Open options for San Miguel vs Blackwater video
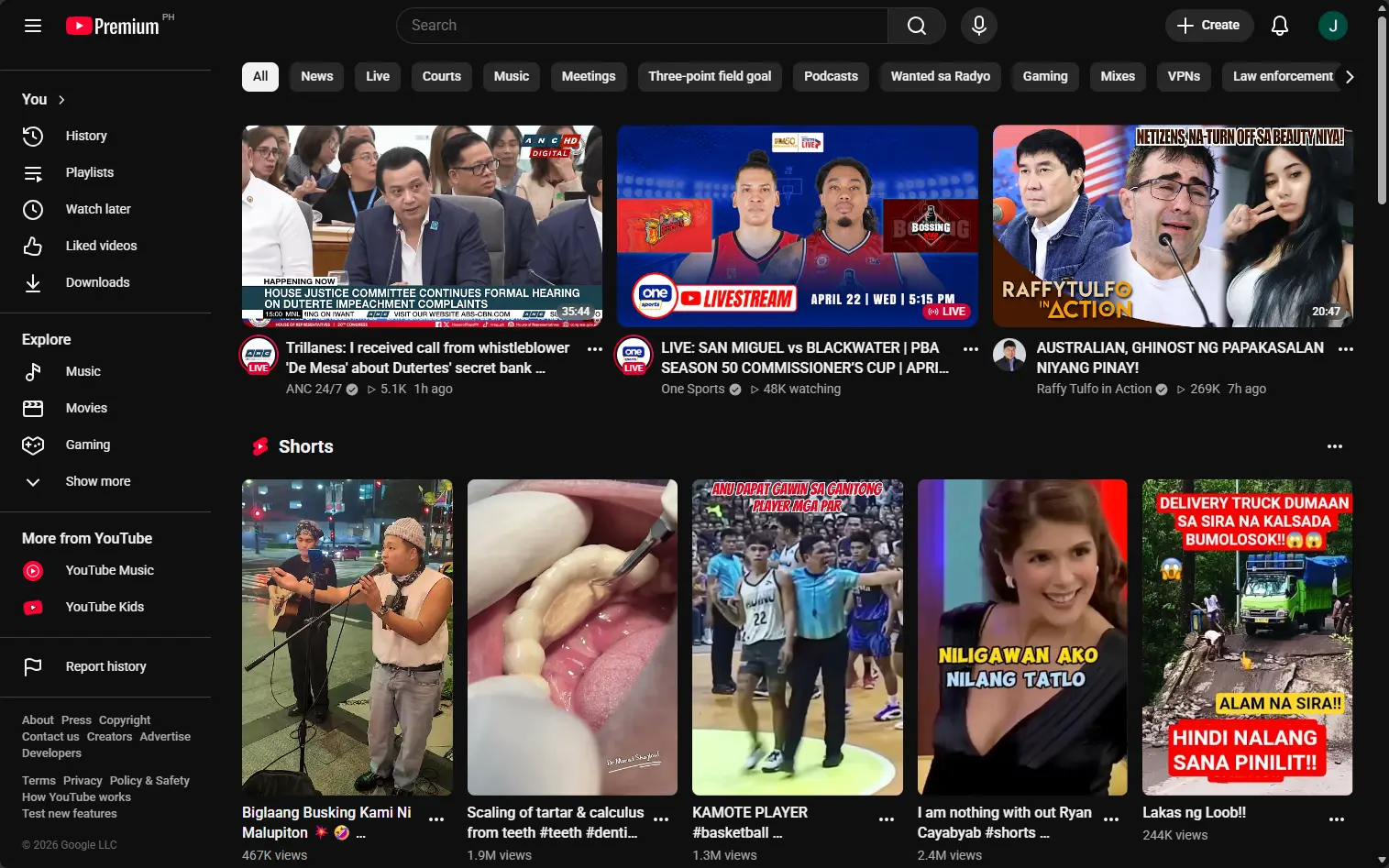 tap(971, 349)
